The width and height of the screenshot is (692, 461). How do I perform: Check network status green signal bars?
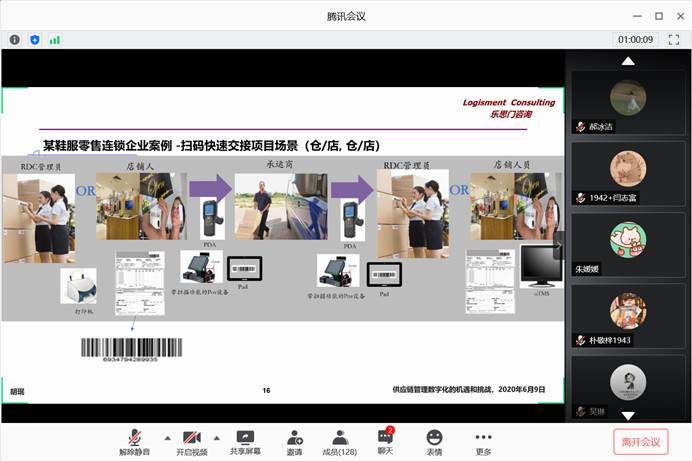pyautogui.click(x=55, y=40)
